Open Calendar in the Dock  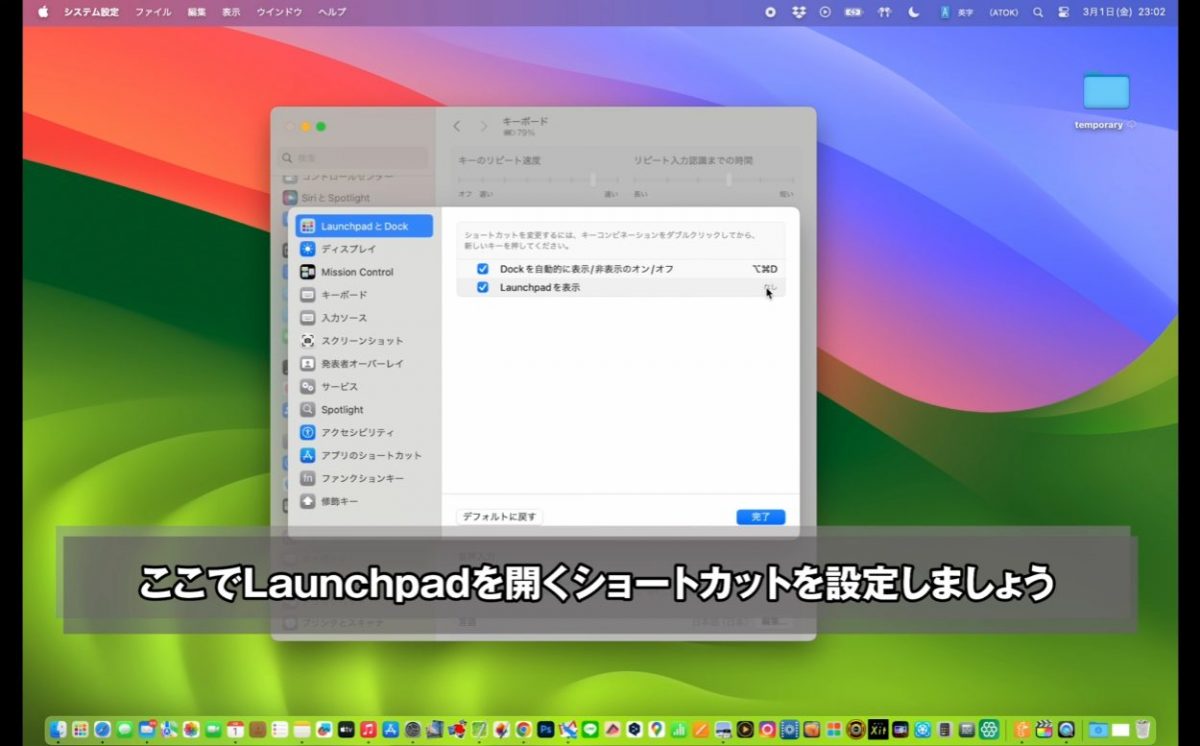pos(235,729)
